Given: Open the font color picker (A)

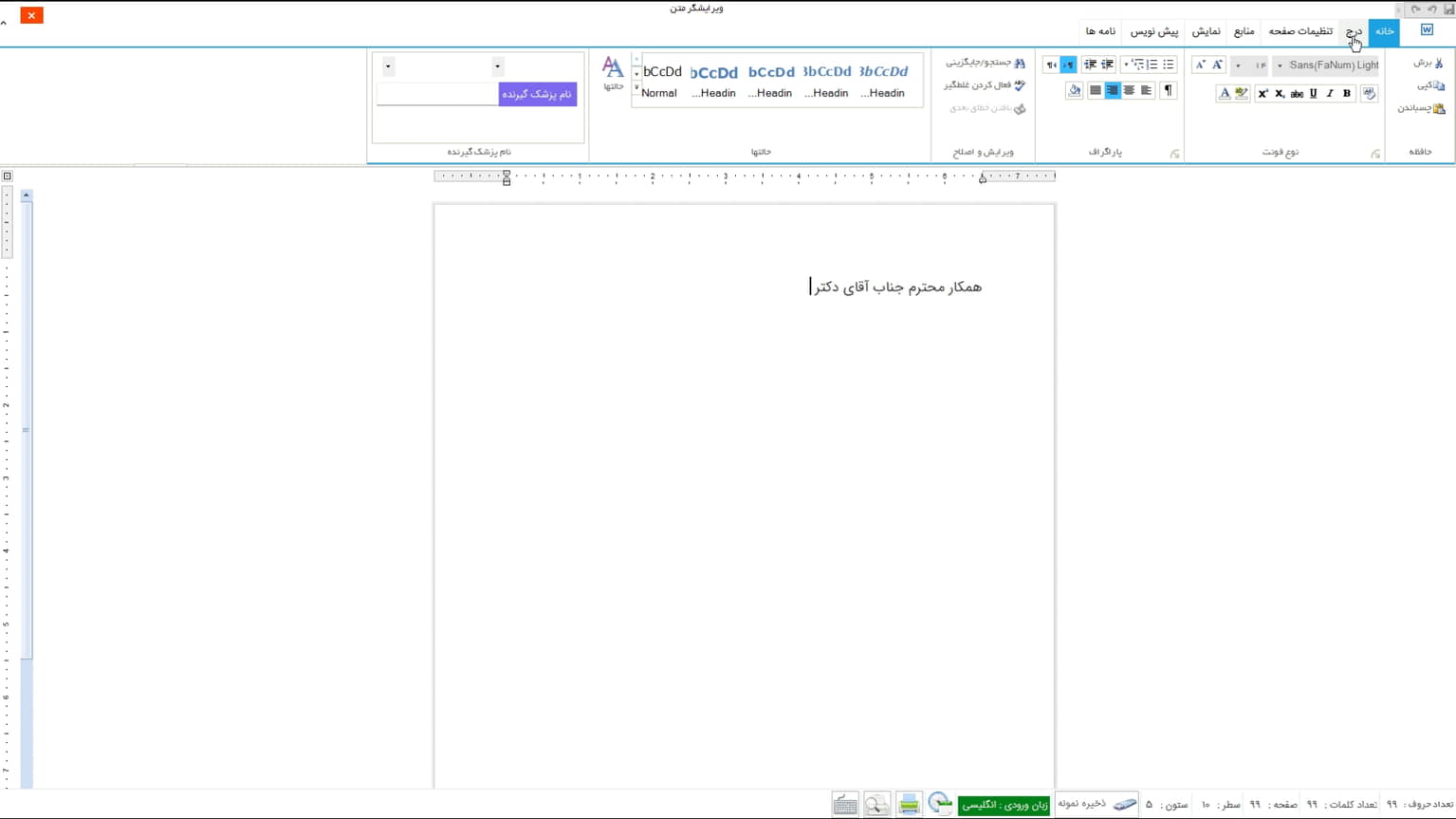Looking at the screenshot, I should 1224,94.
